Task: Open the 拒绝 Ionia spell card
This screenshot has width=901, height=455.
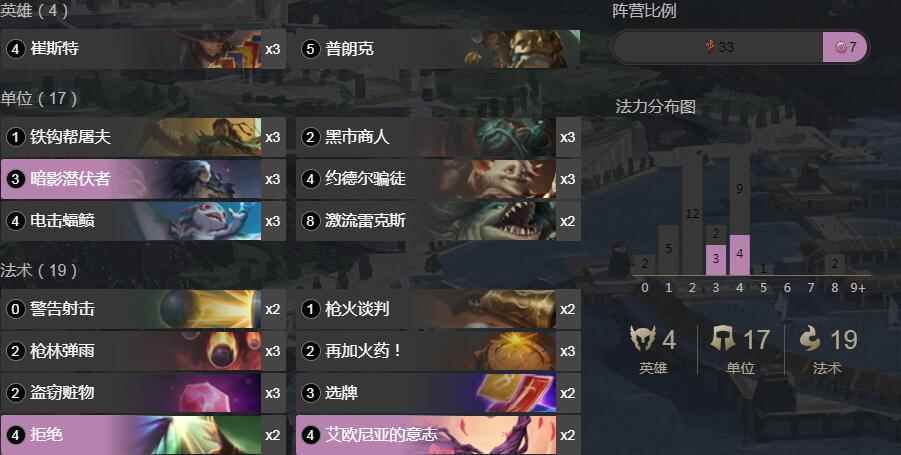Action: tap(143, 435)
